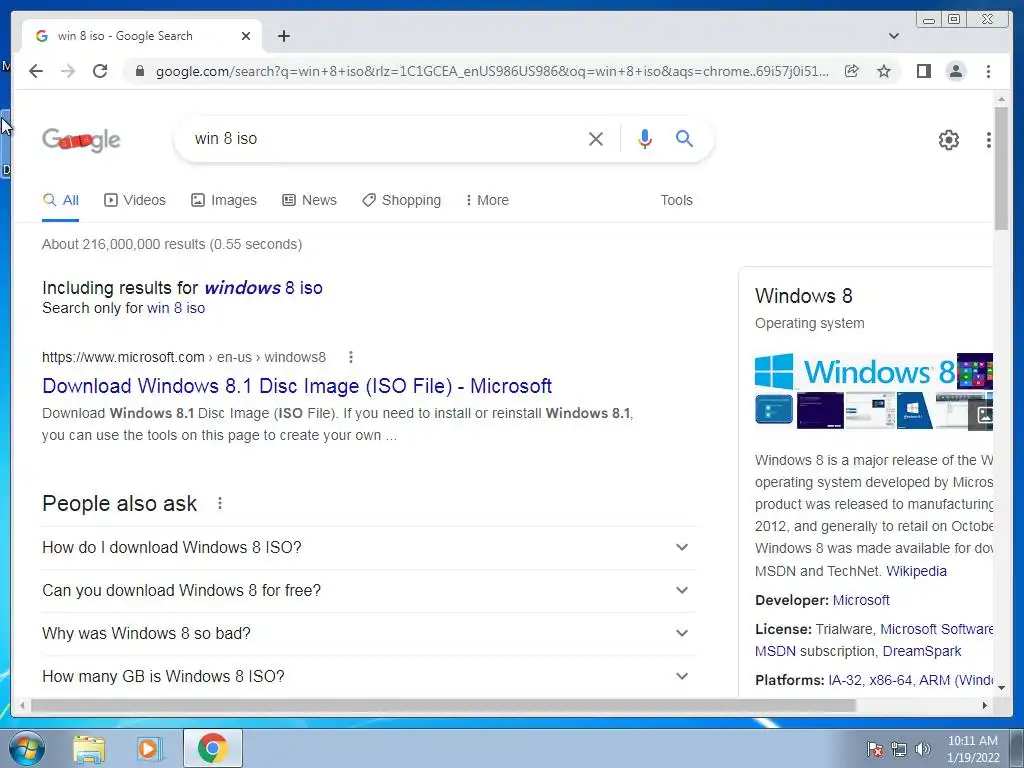Open the Chrome profile avatar
Viewport: 1024px width, 768px height.
(955, 71)
